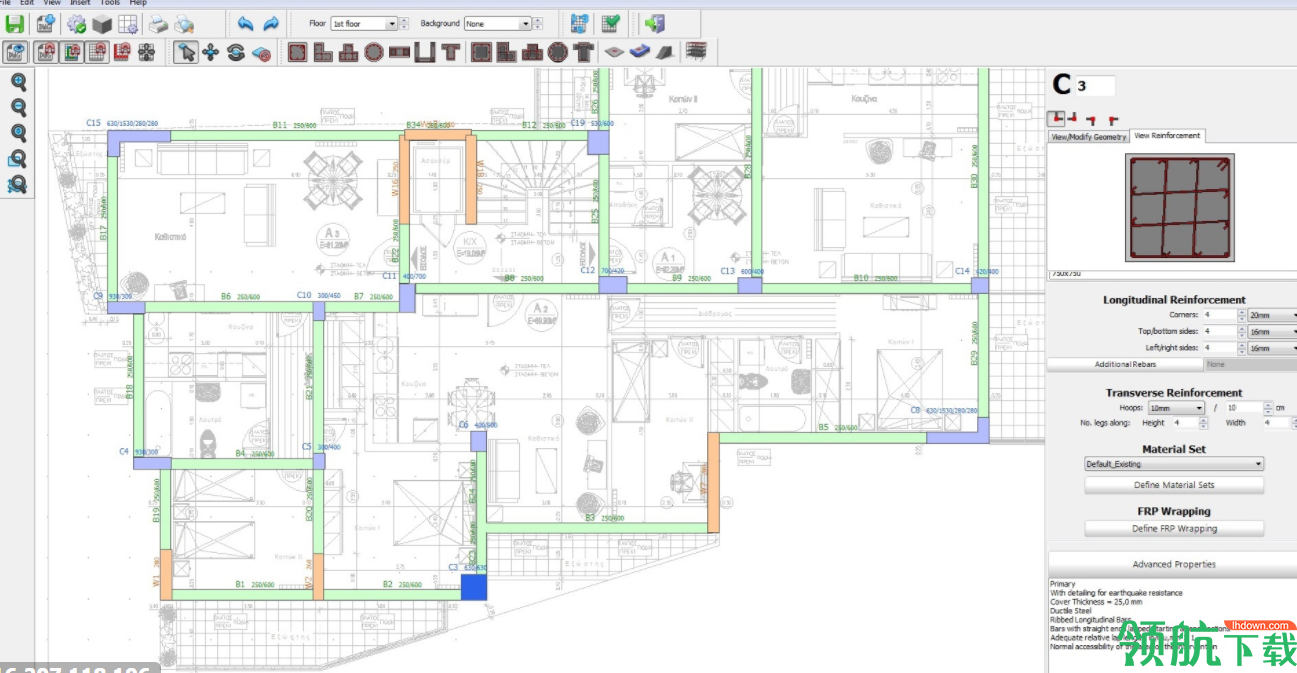Open the building frame icon
The width and height of the screenshot is (1297, 673).
point(697,52)
